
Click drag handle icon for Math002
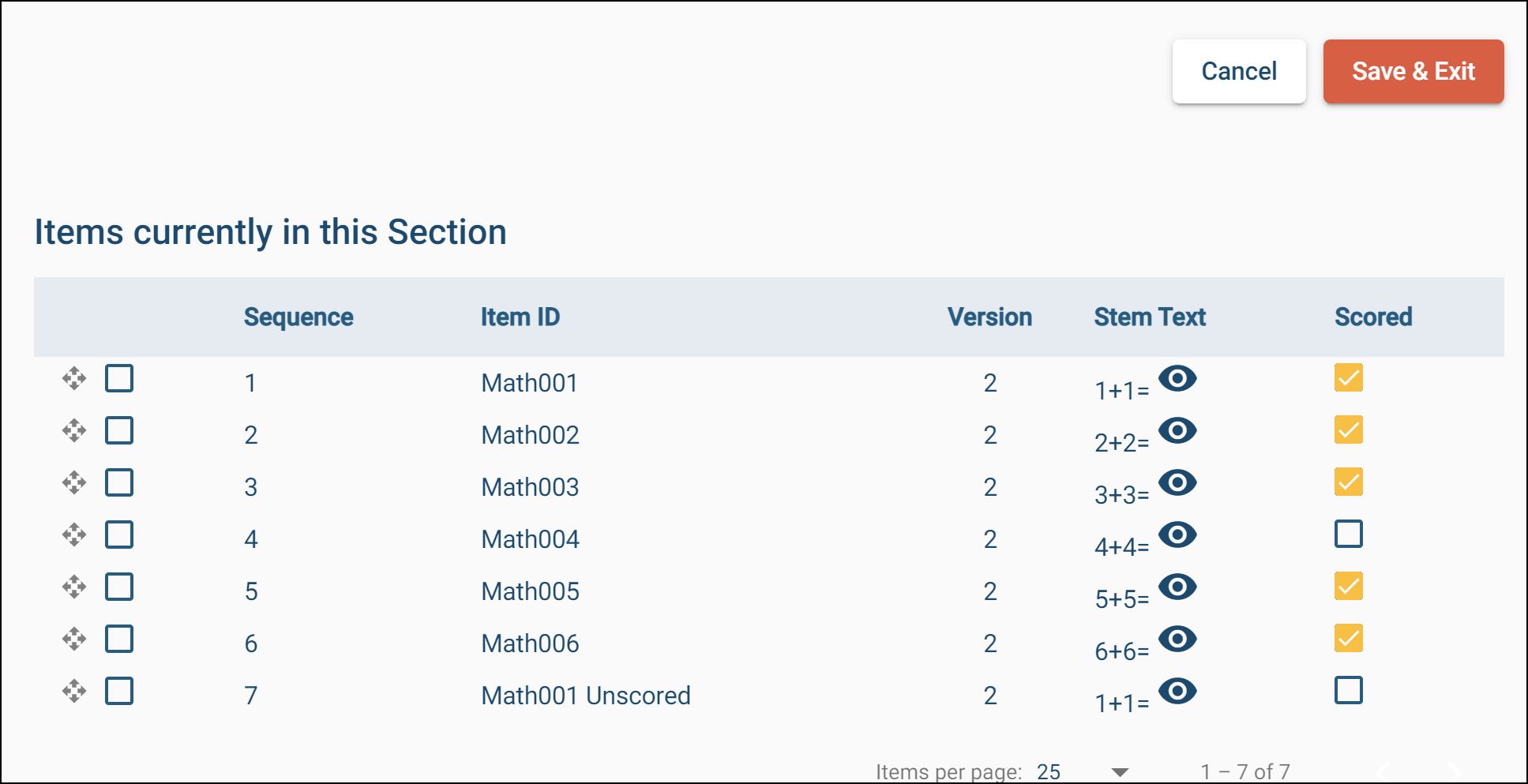pyautogui.click(x=74, y=431)
